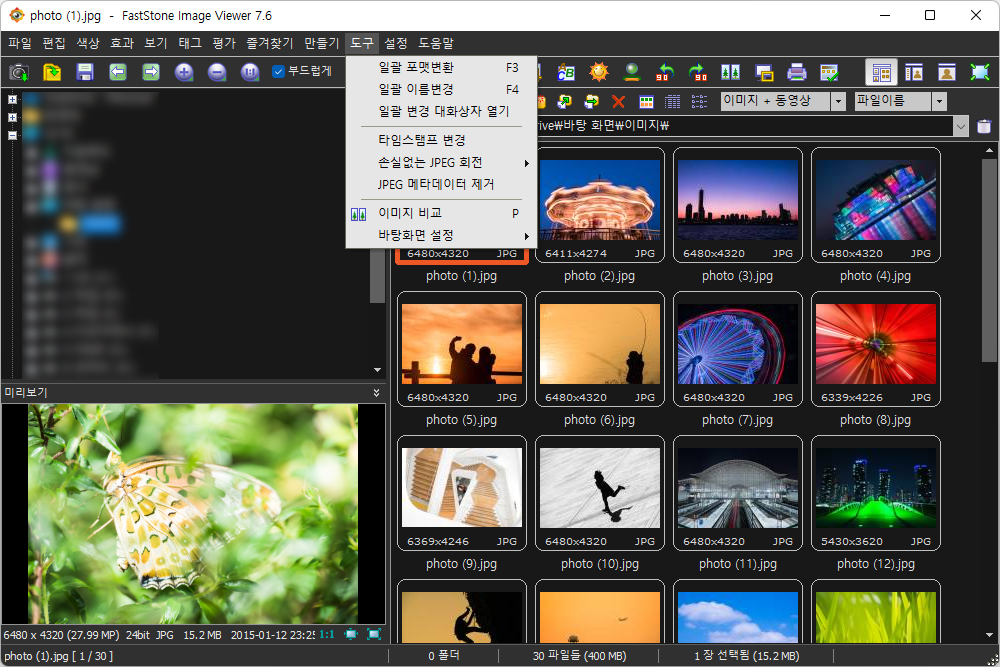The width and height of the screenshot is (1000, 667).
Task: Collapse the 미리보기 preview panel
Action: (376, 392)
